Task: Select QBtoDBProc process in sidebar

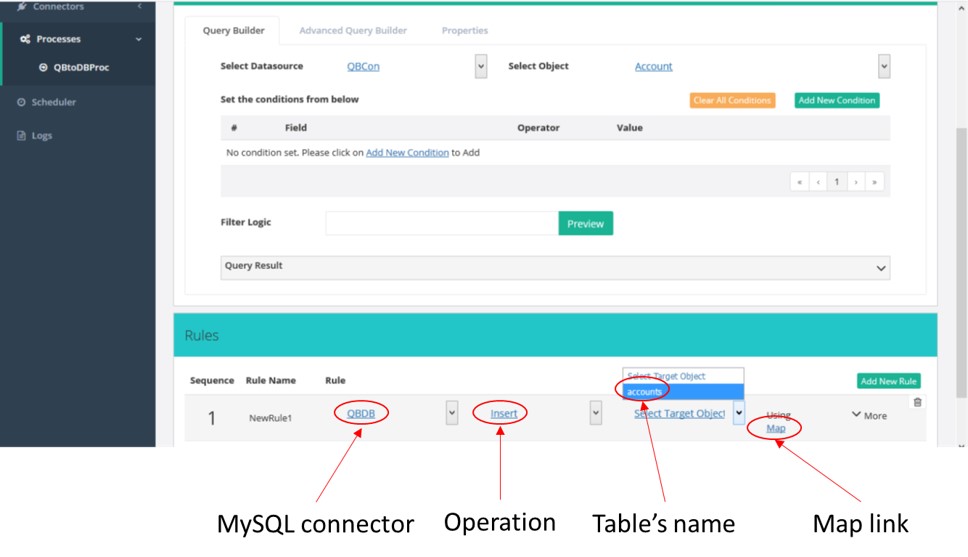Action: pyautogui.click(x=80, y=68)
